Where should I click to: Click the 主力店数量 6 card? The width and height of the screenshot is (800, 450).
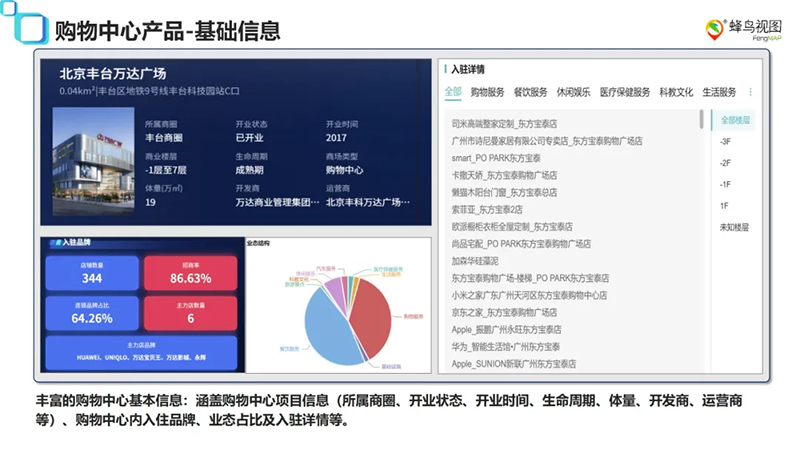click(x=191, y=313)
